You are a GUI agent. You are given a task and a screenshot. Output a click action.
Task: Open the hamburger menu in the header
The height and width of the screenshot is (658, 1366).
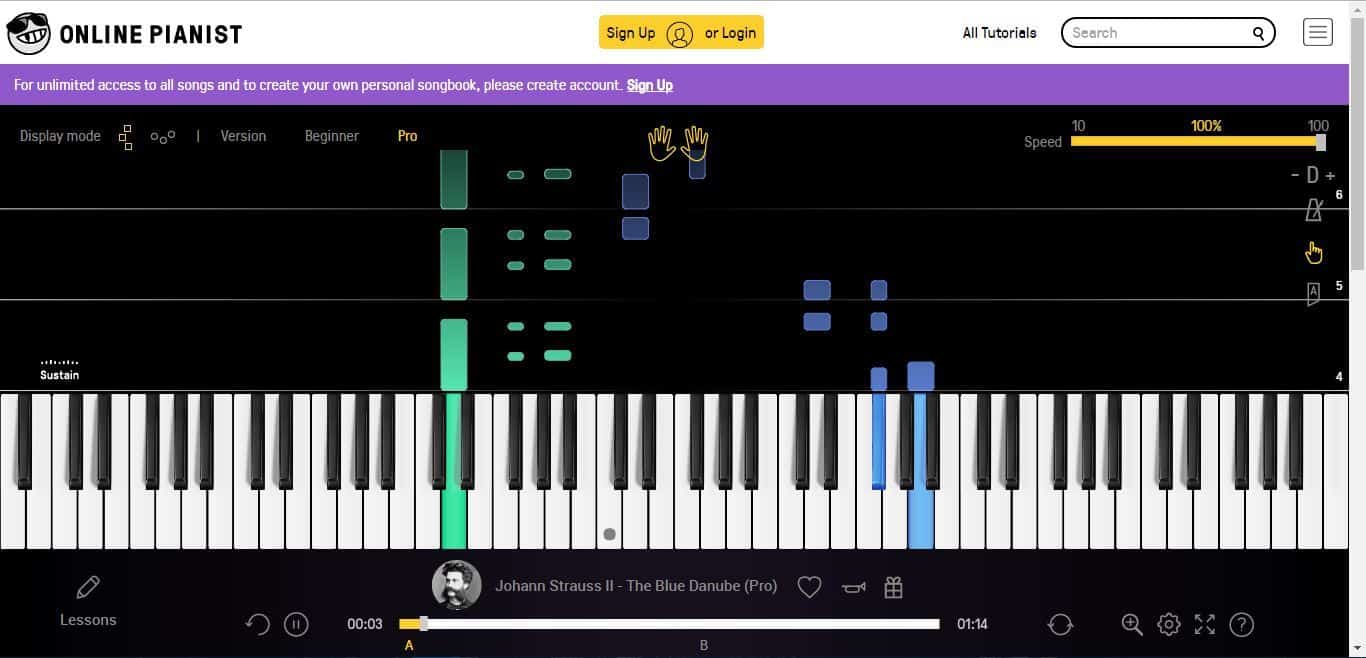pyautogui.click(x=1318, y=32)
